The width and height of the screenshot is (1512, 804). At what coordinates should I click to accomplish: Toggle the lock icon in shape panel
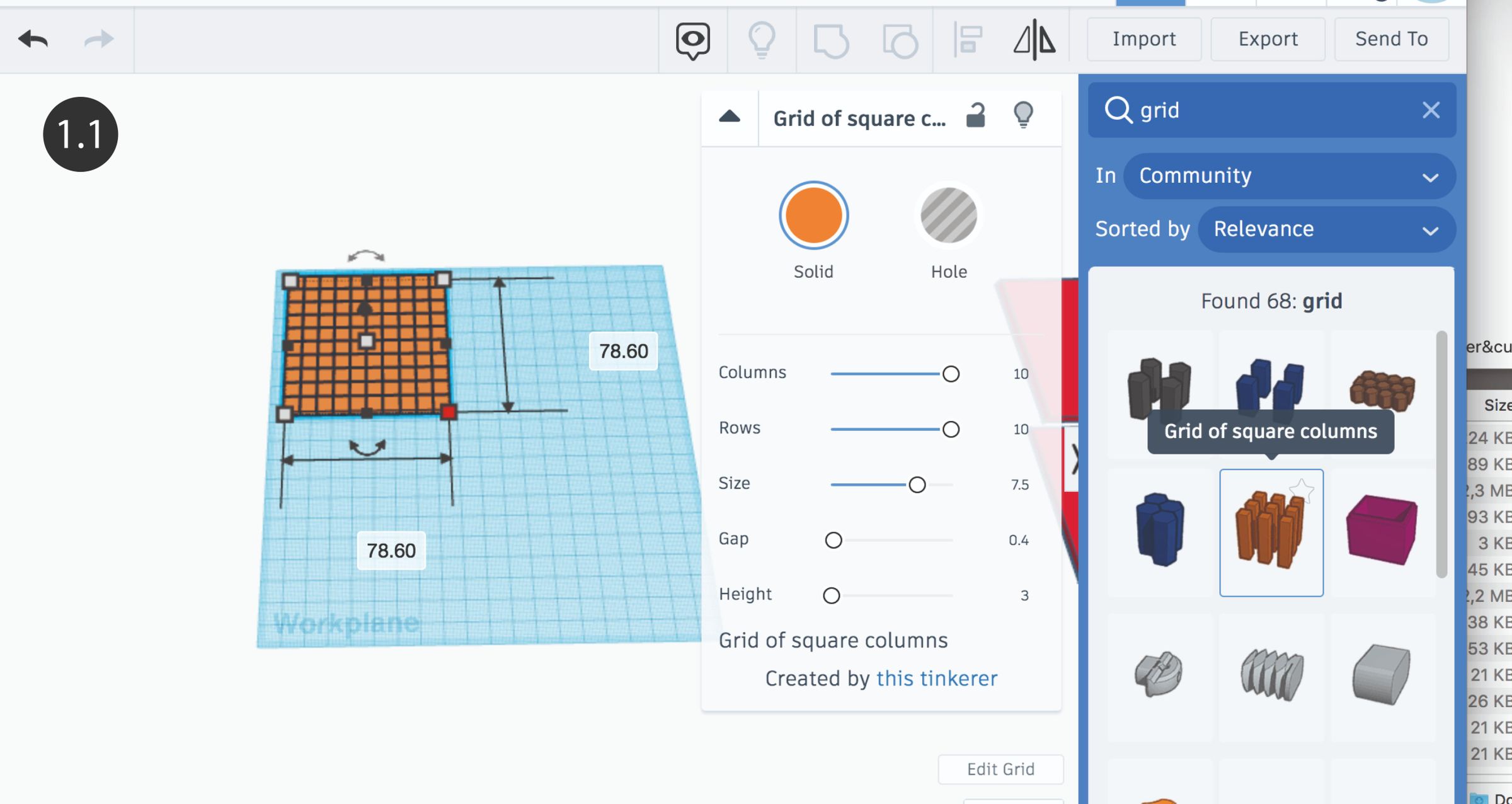click(x=976, y=115)
